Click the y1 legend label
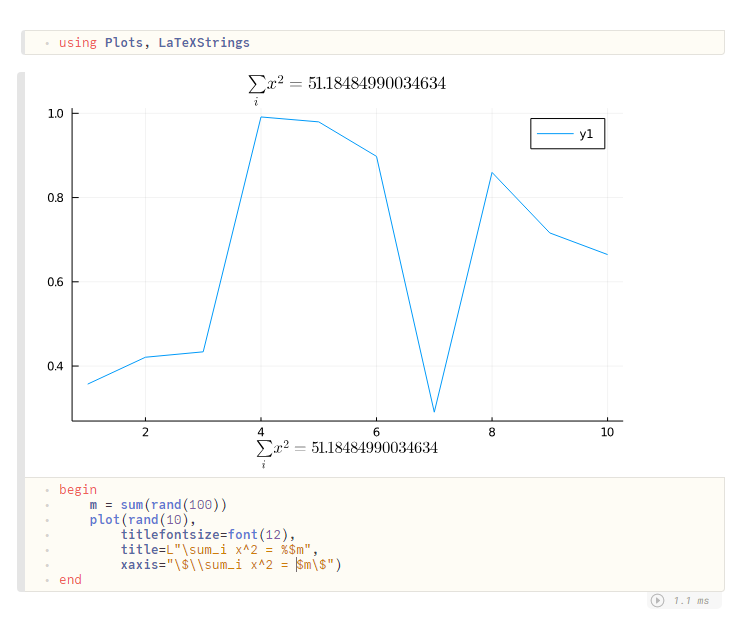 pyautogui.click(x=586, y=134)
